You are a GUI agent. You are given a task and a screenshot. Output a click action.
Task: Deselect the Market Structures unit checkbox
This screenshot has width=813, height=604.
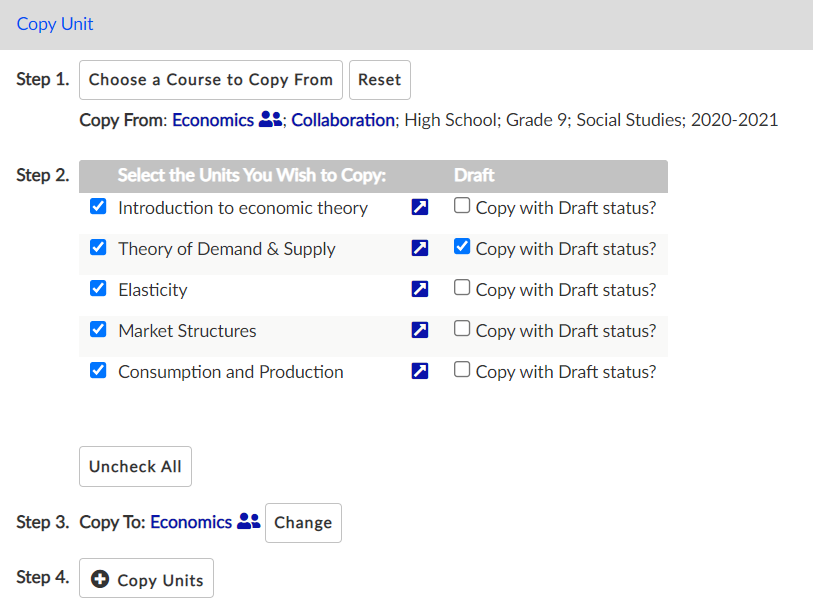pyautogui.click(x=98, y=329)
